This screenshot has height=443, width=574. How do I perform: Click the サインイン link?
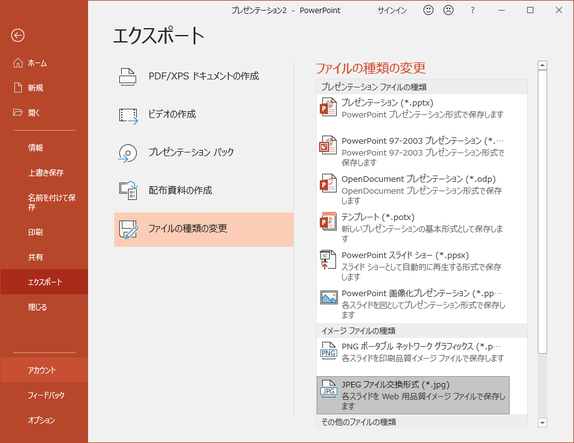(x=392, y=10)
